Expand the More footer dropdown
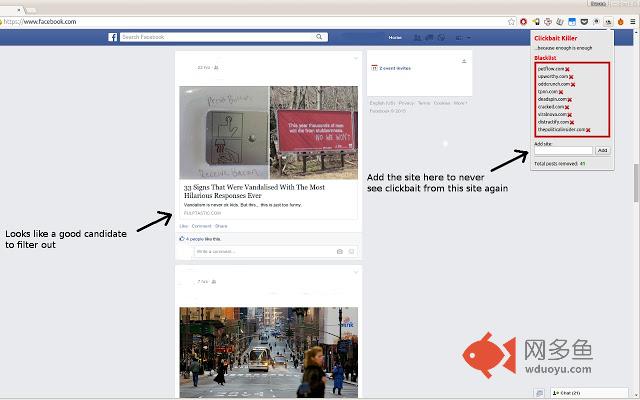This screenshot has width=640, height=400. 460,103
